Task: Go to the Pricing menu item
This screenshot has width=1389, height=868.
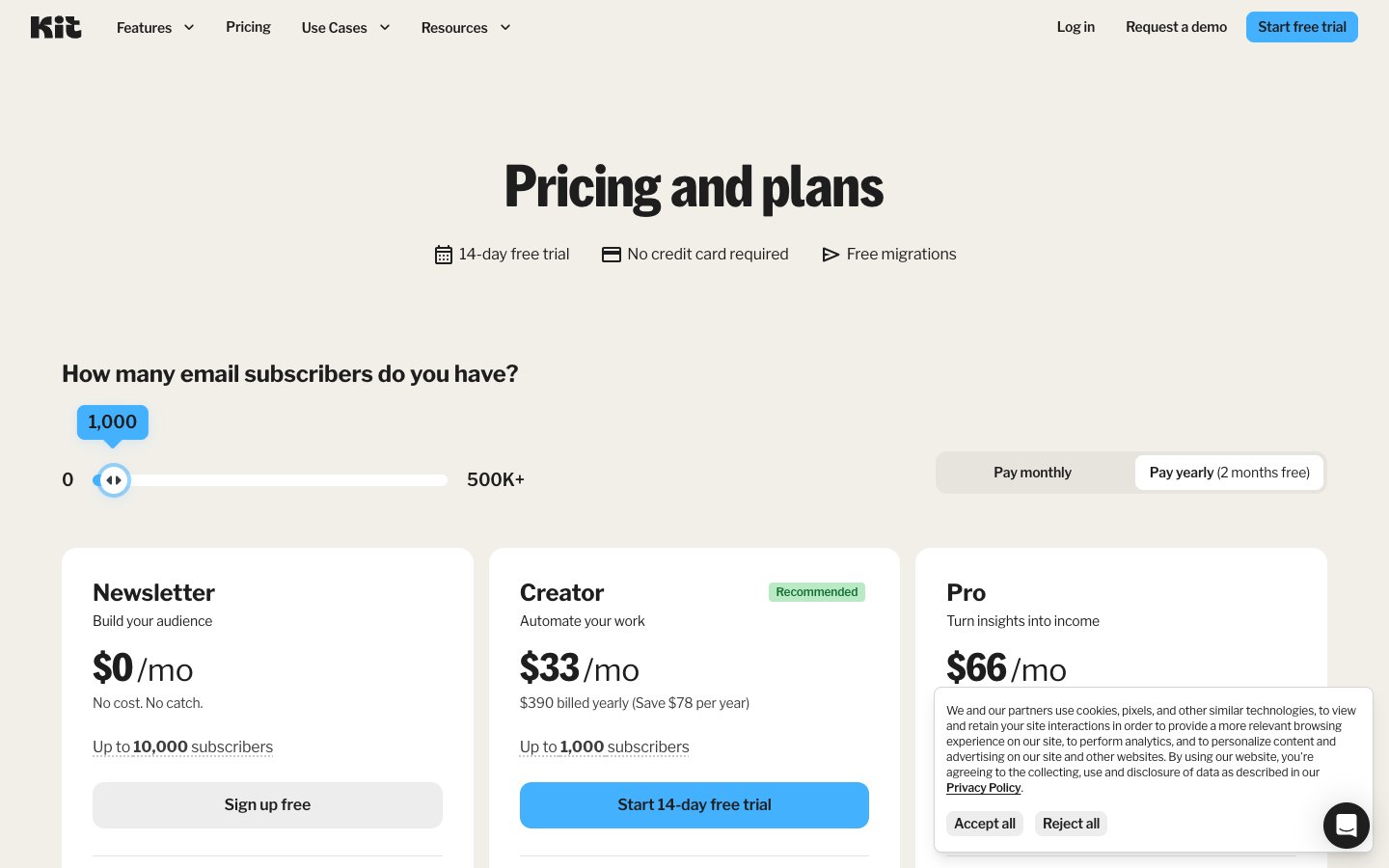Action: pos(248,27)
